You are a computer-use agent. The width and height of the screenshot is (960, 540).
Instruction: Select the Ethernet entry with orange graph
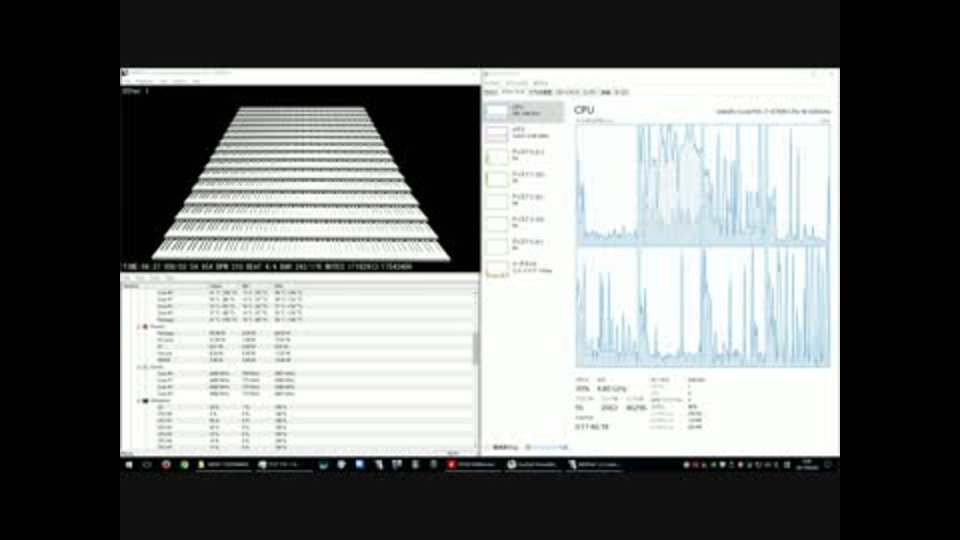[523, 268]
